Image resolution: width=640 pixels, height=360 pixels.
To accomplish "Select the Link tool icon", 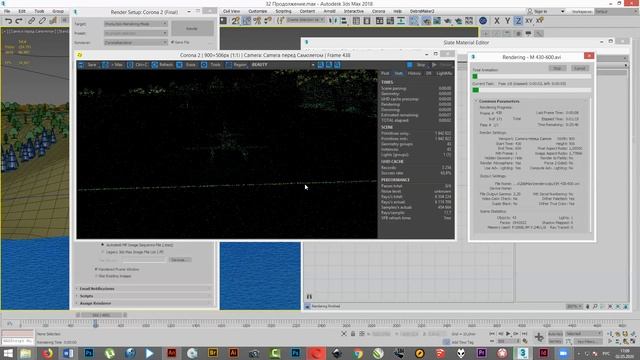I will tap(31, 20).
